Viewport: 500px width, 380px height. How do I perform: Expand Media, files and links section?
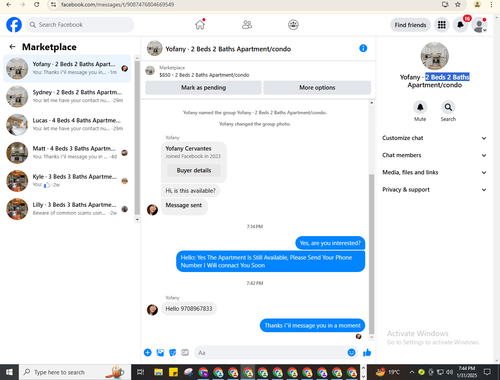(434, 172)
